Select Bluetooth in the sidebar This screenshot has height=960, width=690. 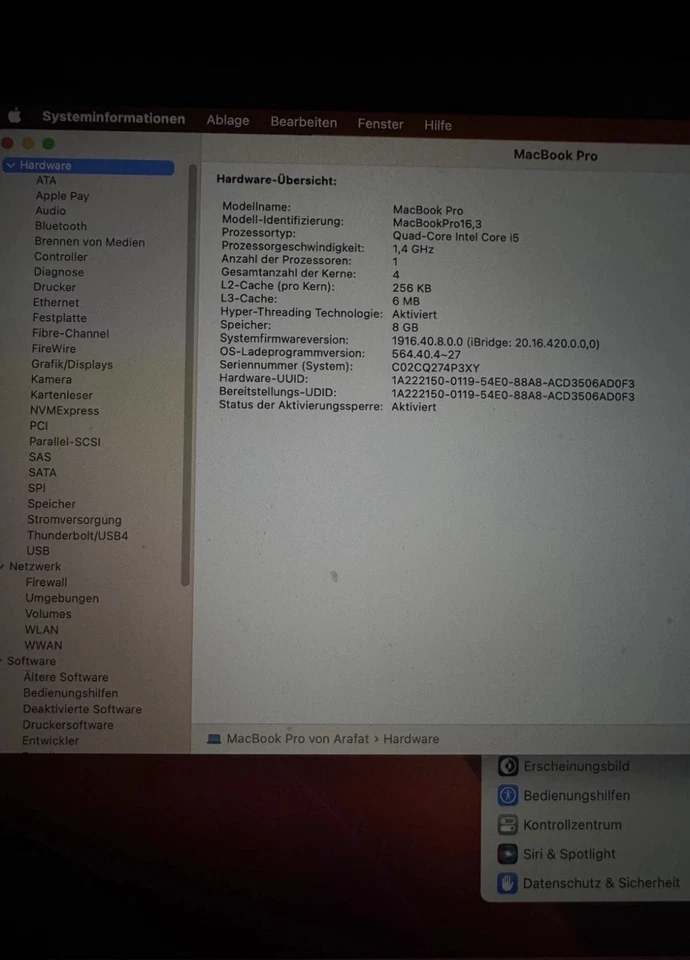(61, 226)
